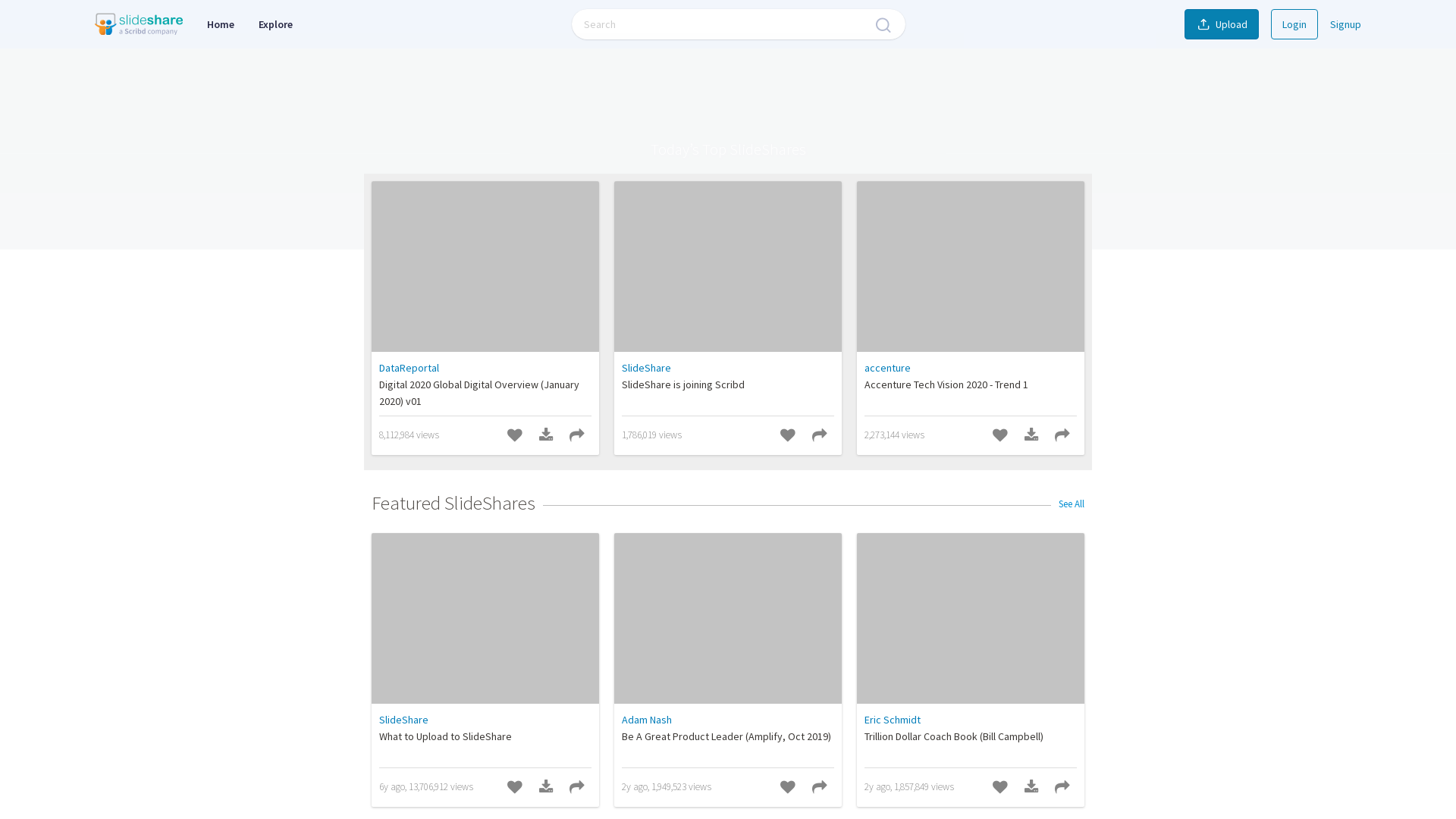1456x819 pixels.
Task: Share SlideShare is joining Scribd
Action: (x=820, y=435)
